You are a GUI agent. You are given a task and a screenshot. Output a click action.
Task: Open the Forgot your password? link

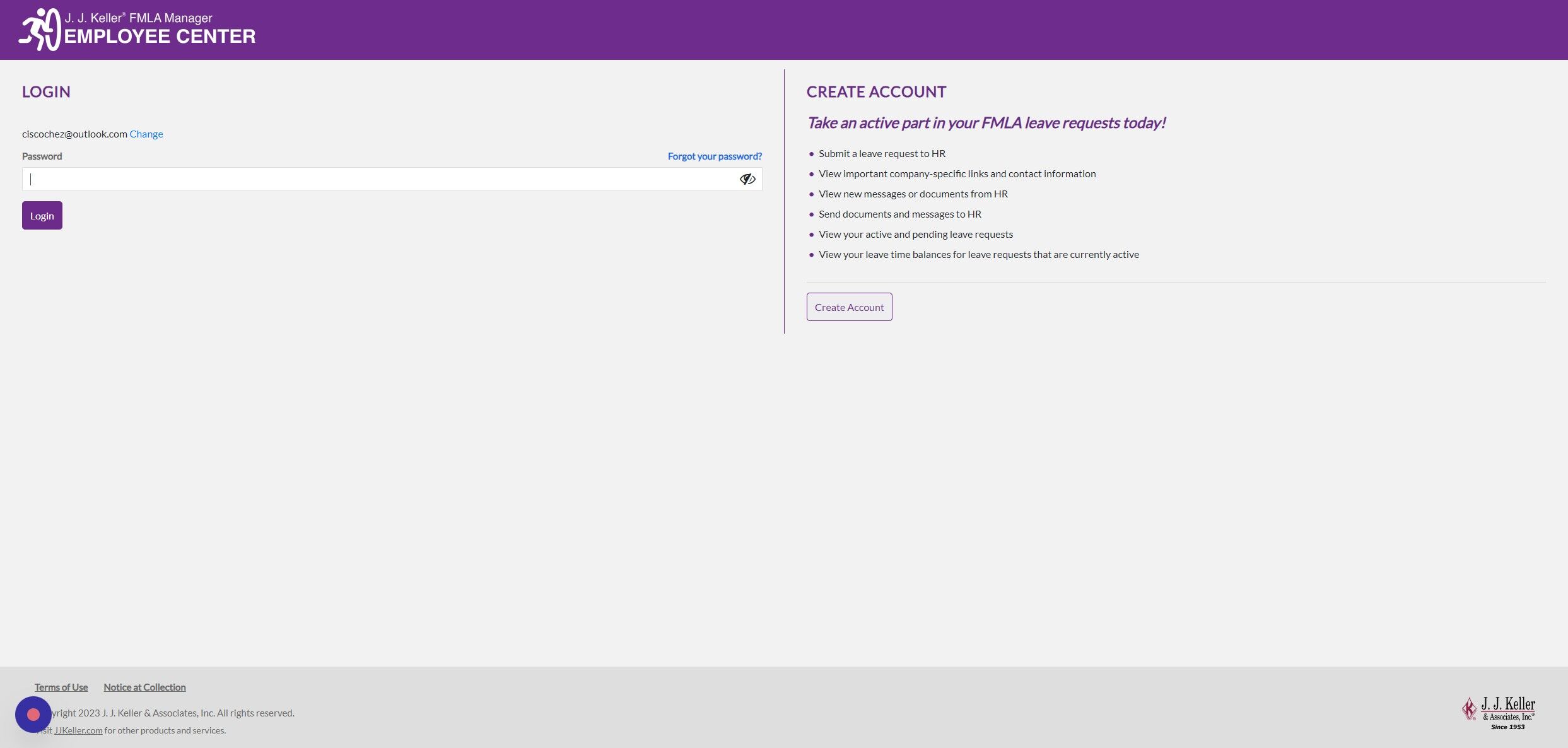coord(715,156)
